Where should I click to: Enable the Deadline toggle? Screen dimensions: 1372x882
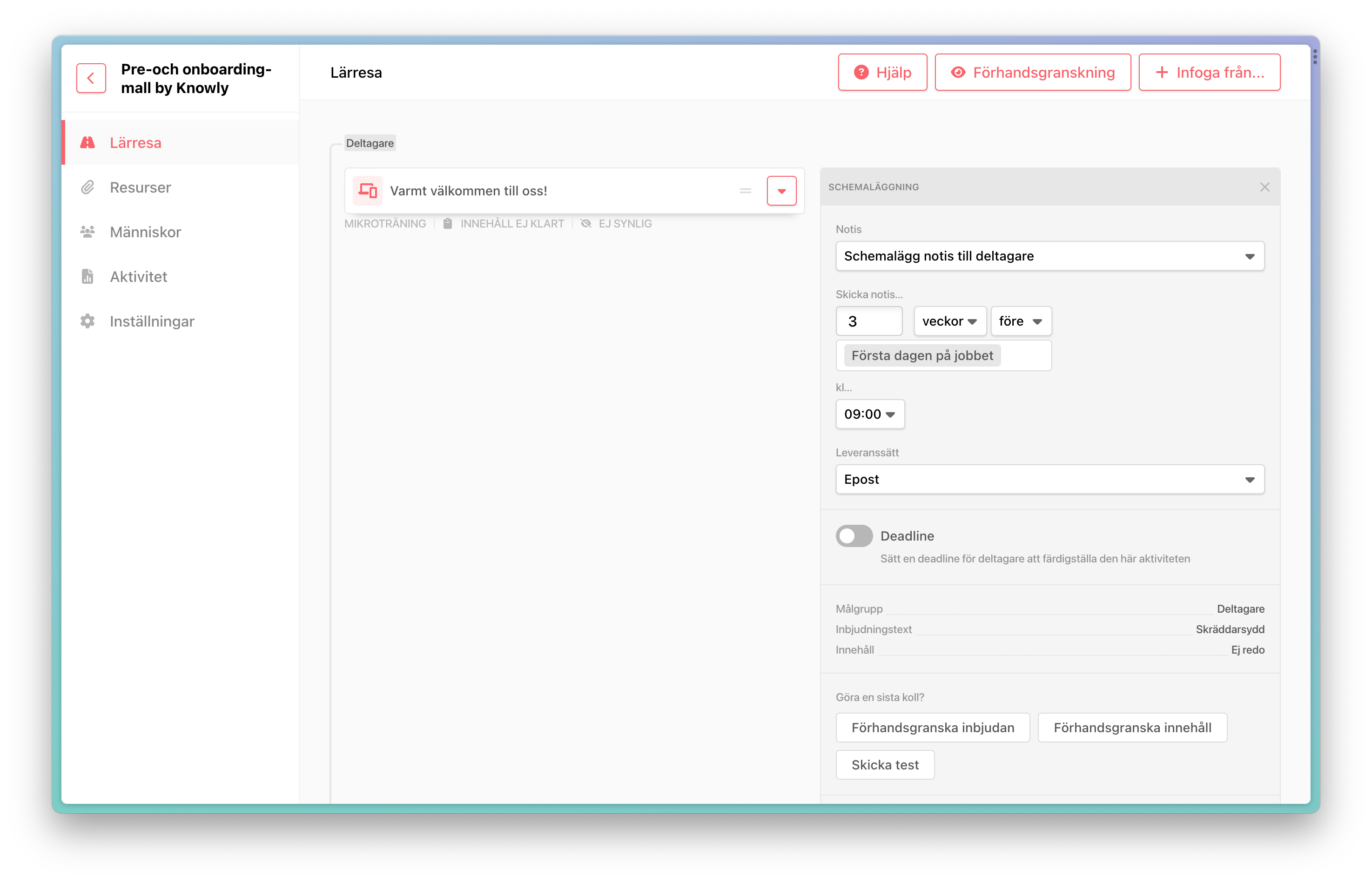coord(854,536)
